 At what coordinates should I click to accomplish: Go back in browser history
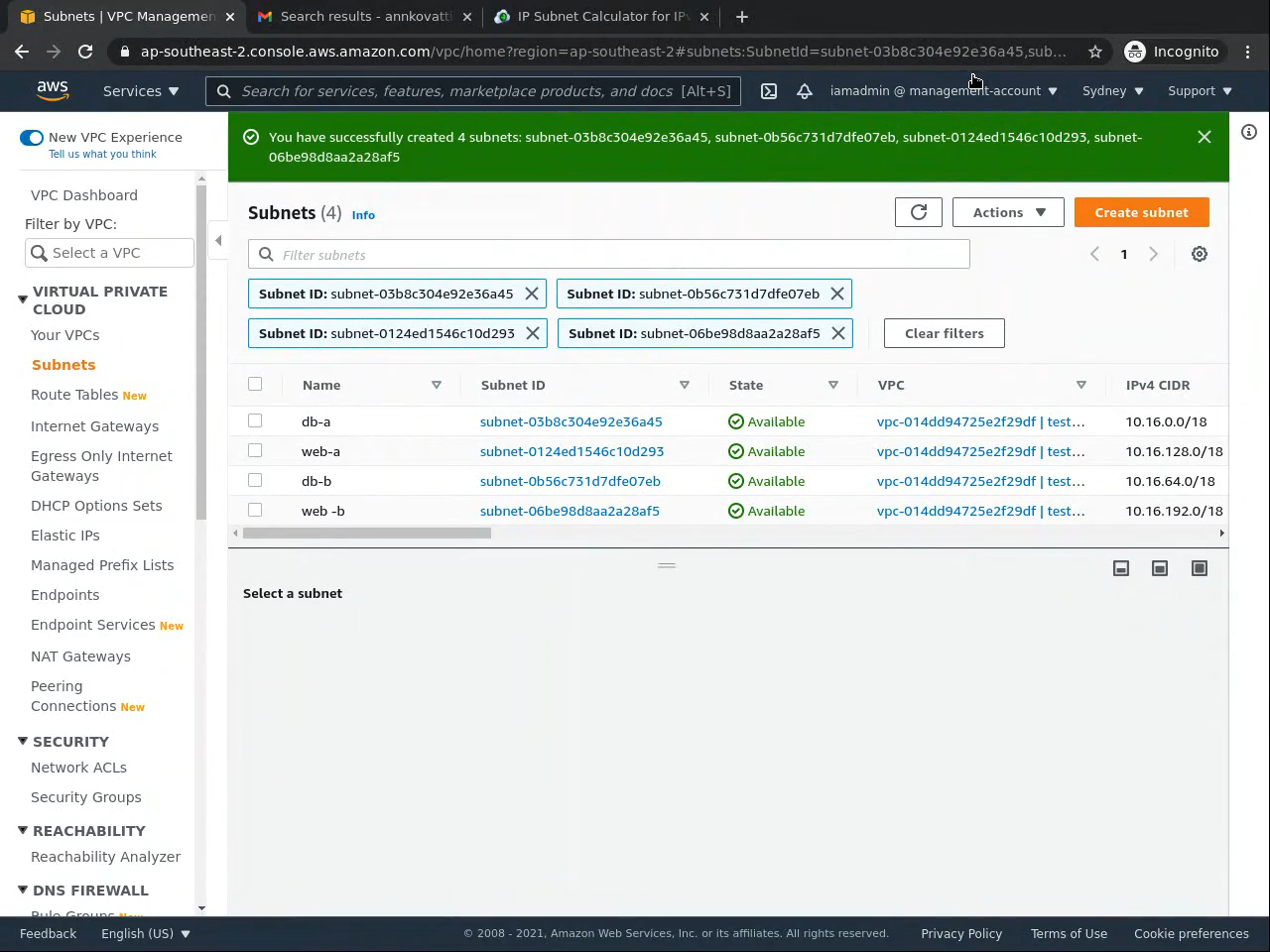tap(22, 52)
